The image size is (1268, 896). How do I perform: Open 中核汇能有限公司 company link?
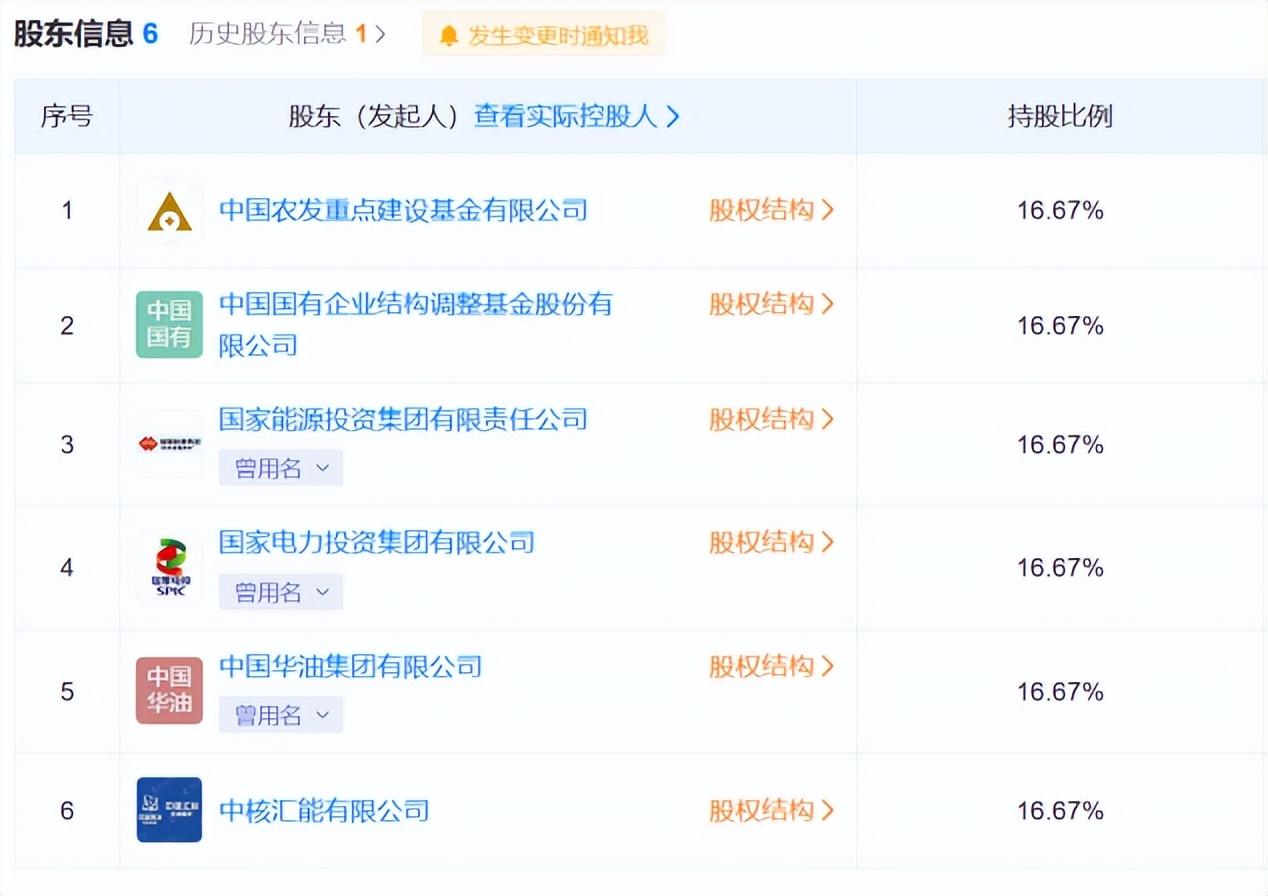[324, 810]
